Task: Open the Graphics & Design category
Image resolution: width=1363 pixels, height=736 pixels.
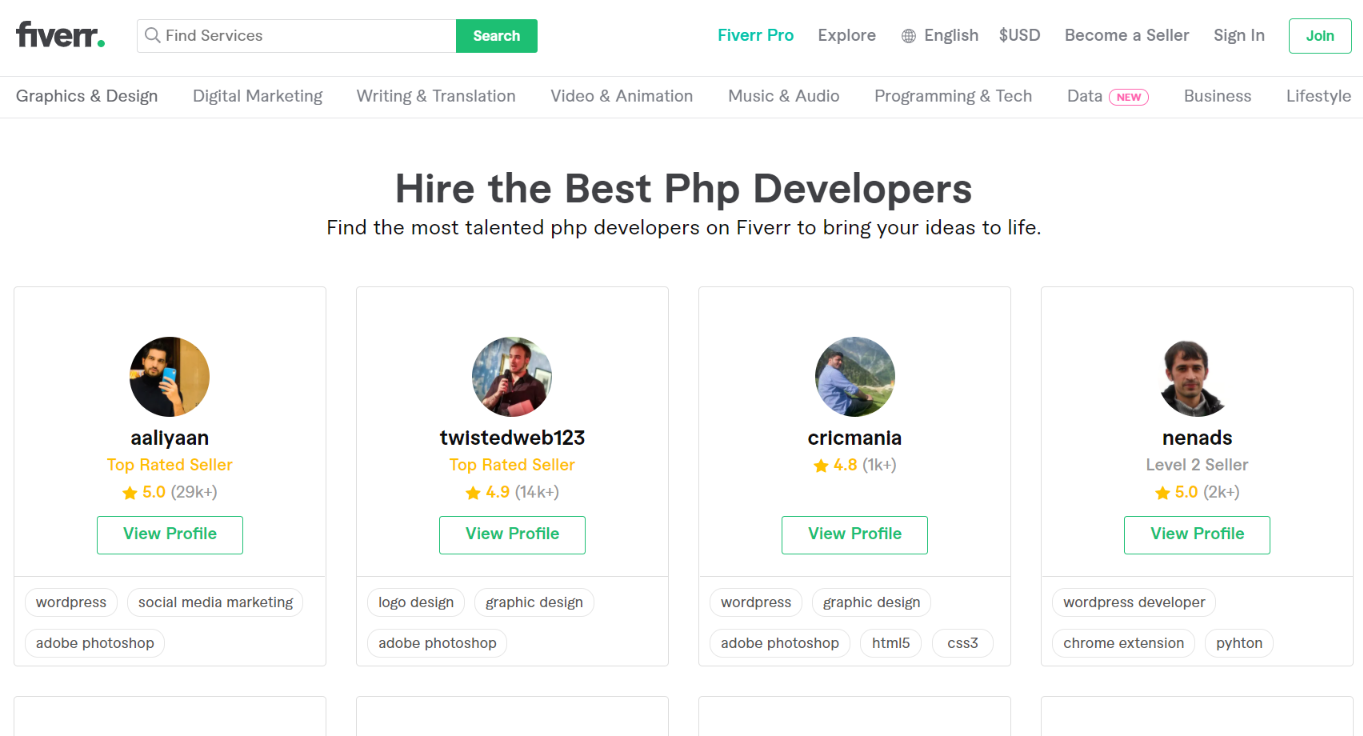Action: point(87,96)
